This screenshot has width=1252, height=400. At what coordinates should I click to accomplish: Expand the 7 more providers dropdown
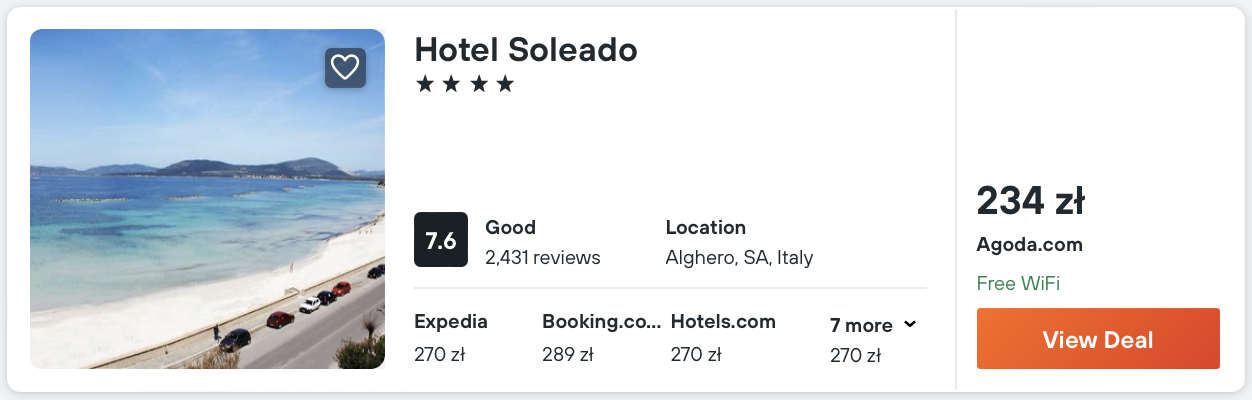[x=873, y=325]
